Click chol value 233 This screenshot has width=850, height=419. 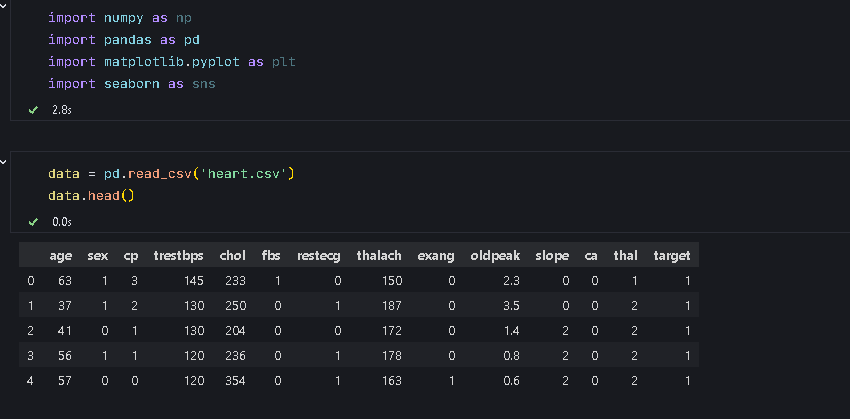pyautogui.click(x=235, y=281)
